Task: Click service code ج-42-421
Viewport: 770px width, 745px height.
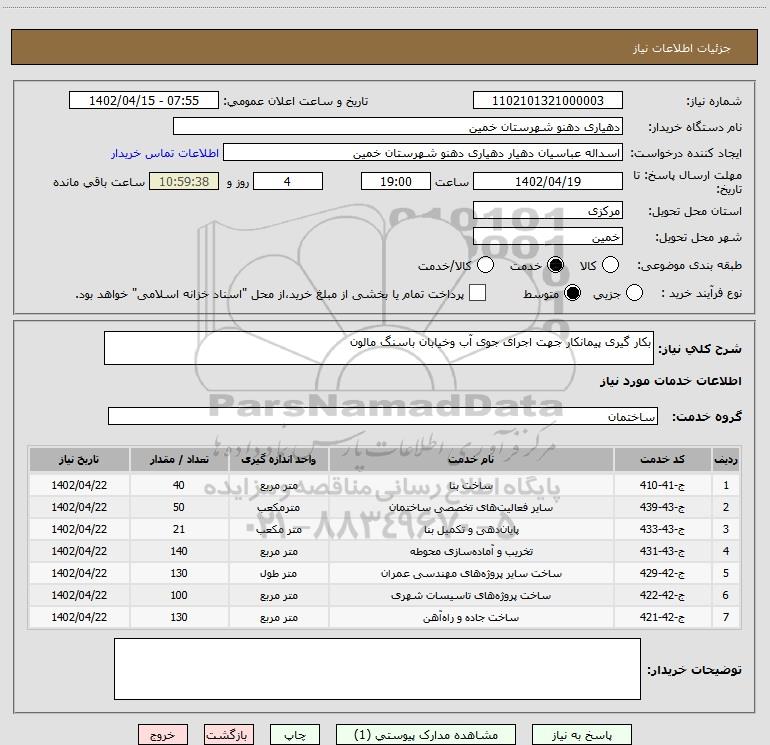Action: (x=662, y=617)
